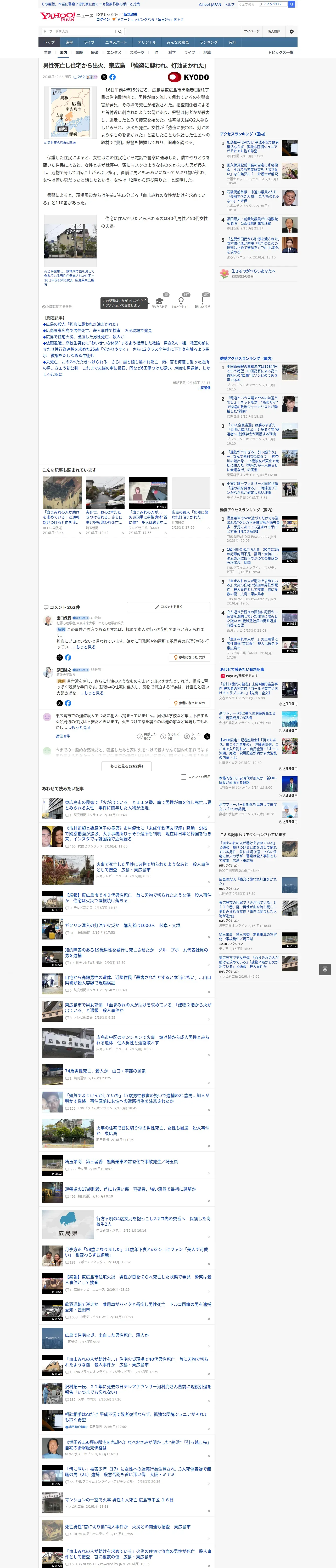Viewport: 336px width, 1568px height.
Task: Share the article on X below the headline
Action: coord(104,77)
